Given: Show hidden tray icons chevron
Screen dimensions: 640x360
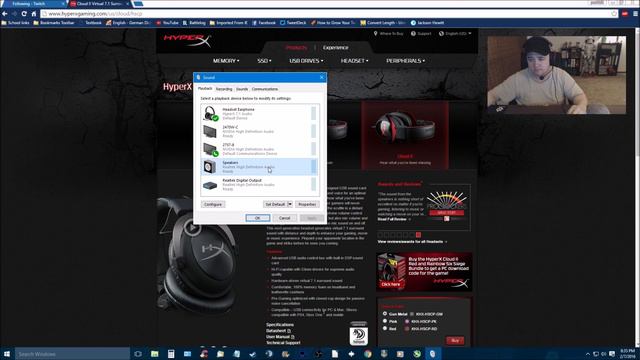Looking at the screenshot, I should (x=588, y=354).
